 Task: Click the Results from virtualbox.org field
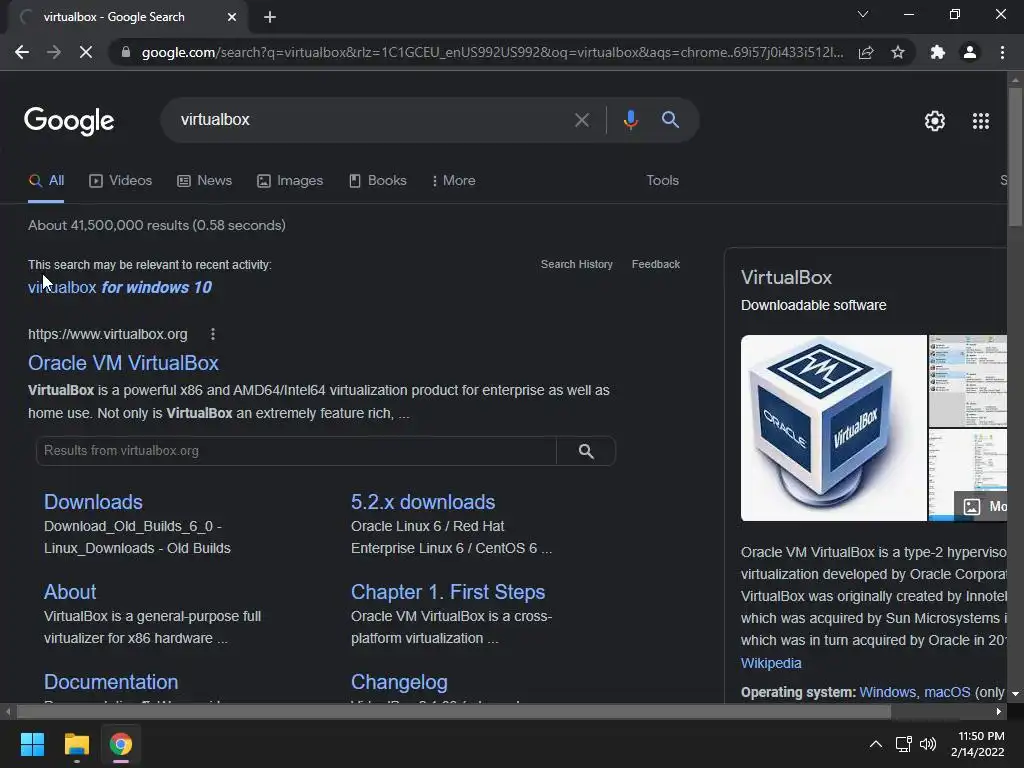coord(296,451)
